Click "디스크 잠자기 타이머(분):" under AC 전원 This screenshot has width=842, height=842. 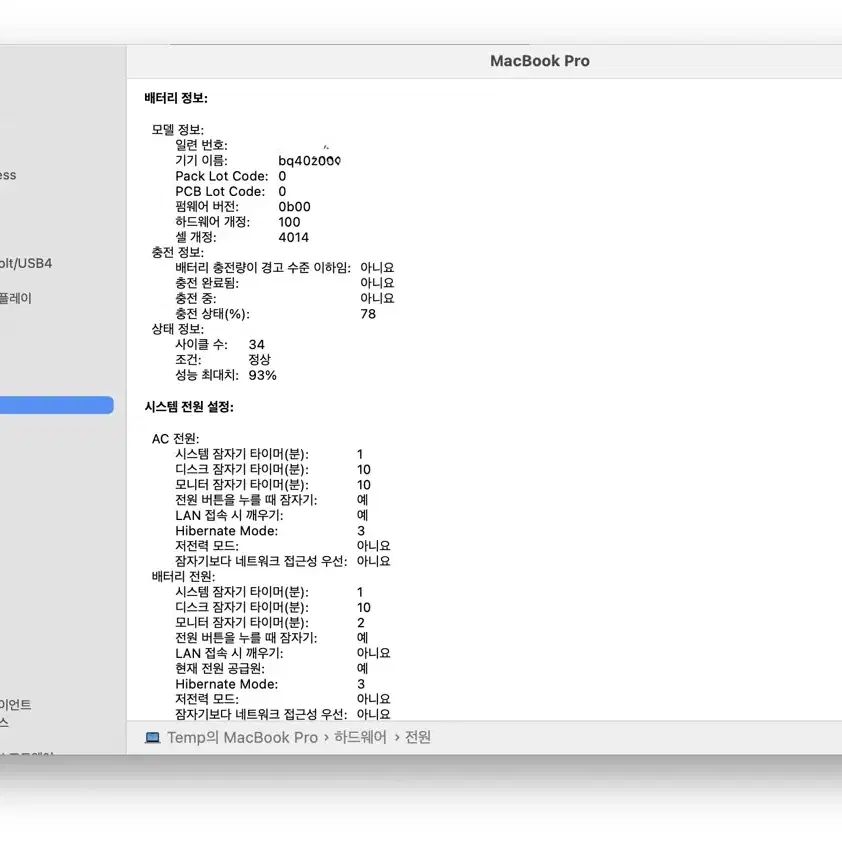click(x=242, y=469)
